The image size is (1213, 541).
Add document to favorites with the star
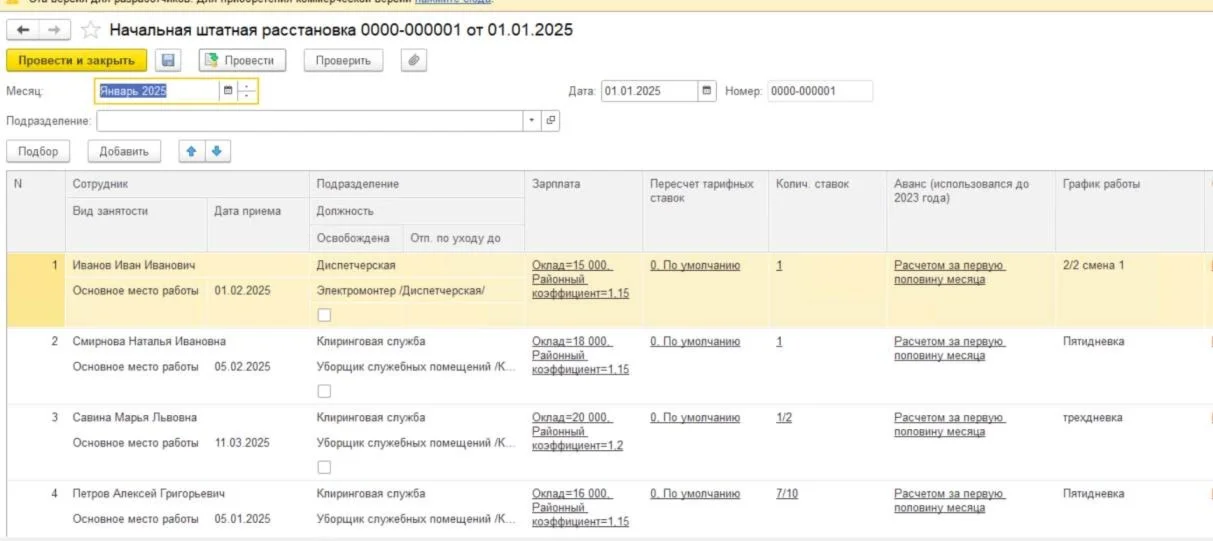[x=89, y=30]
